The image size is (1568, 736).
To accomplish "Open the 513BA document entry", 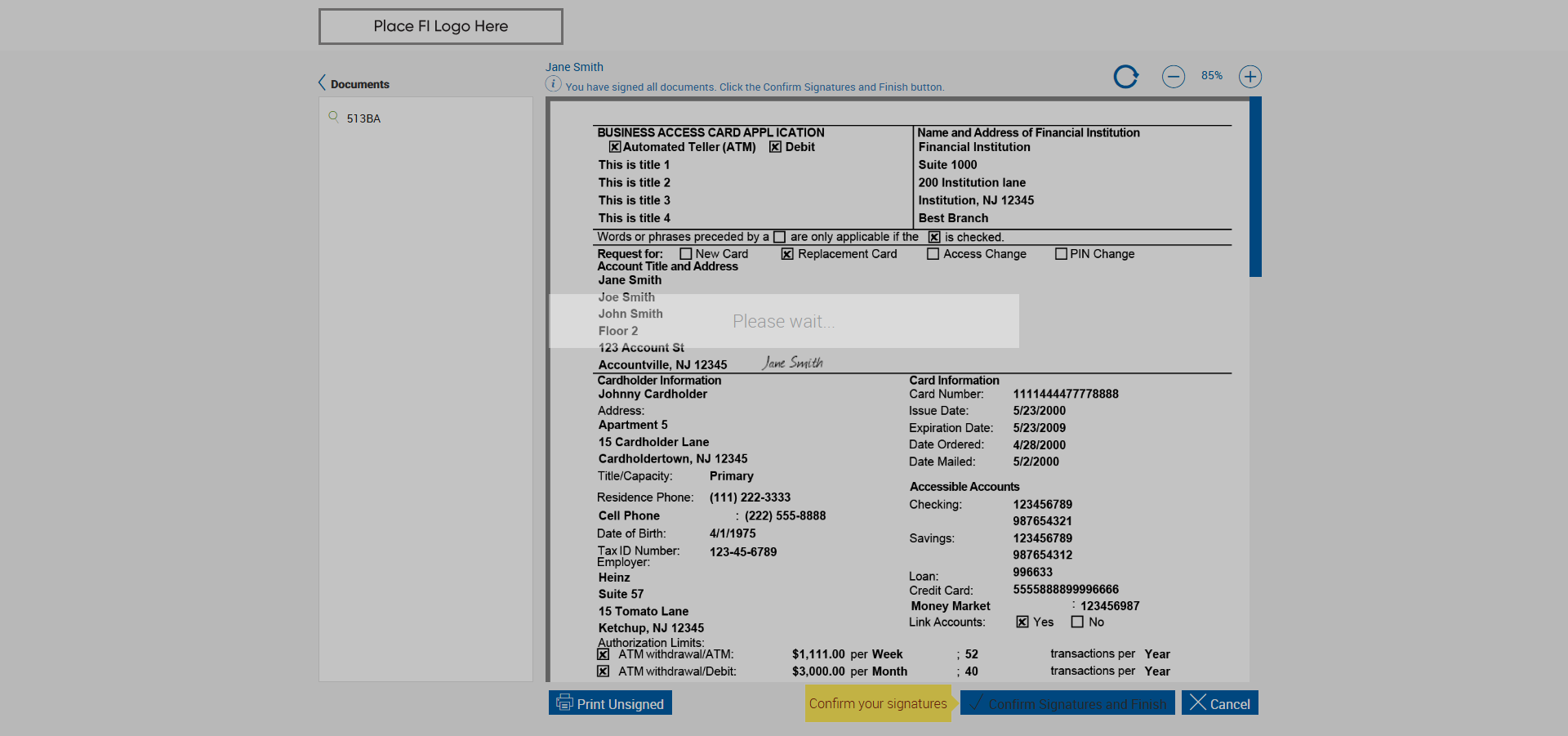I will [363, 118].
